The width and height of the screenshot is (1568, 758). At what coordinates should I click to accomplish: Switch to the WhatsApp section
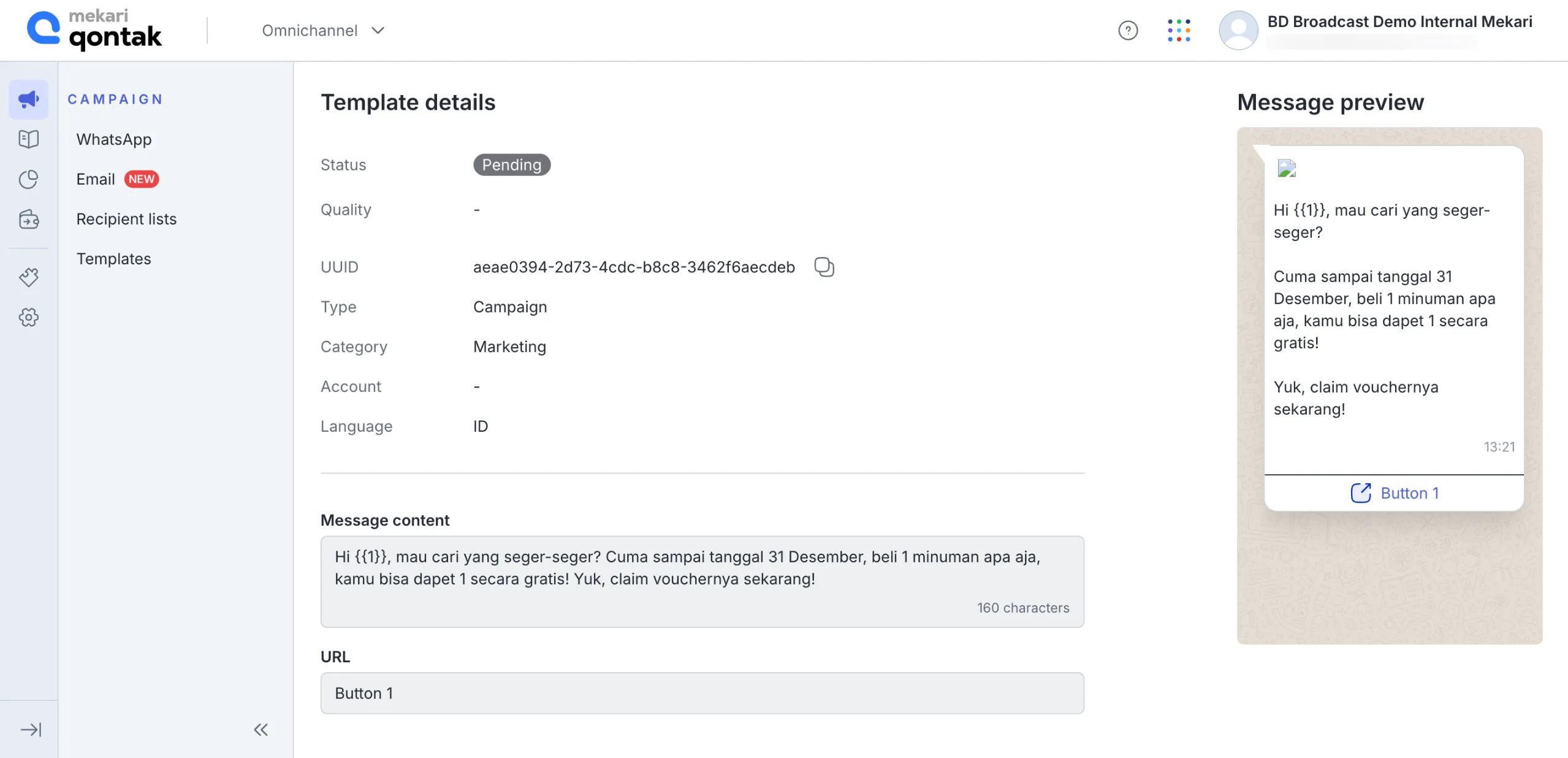[x=113, y=139]
